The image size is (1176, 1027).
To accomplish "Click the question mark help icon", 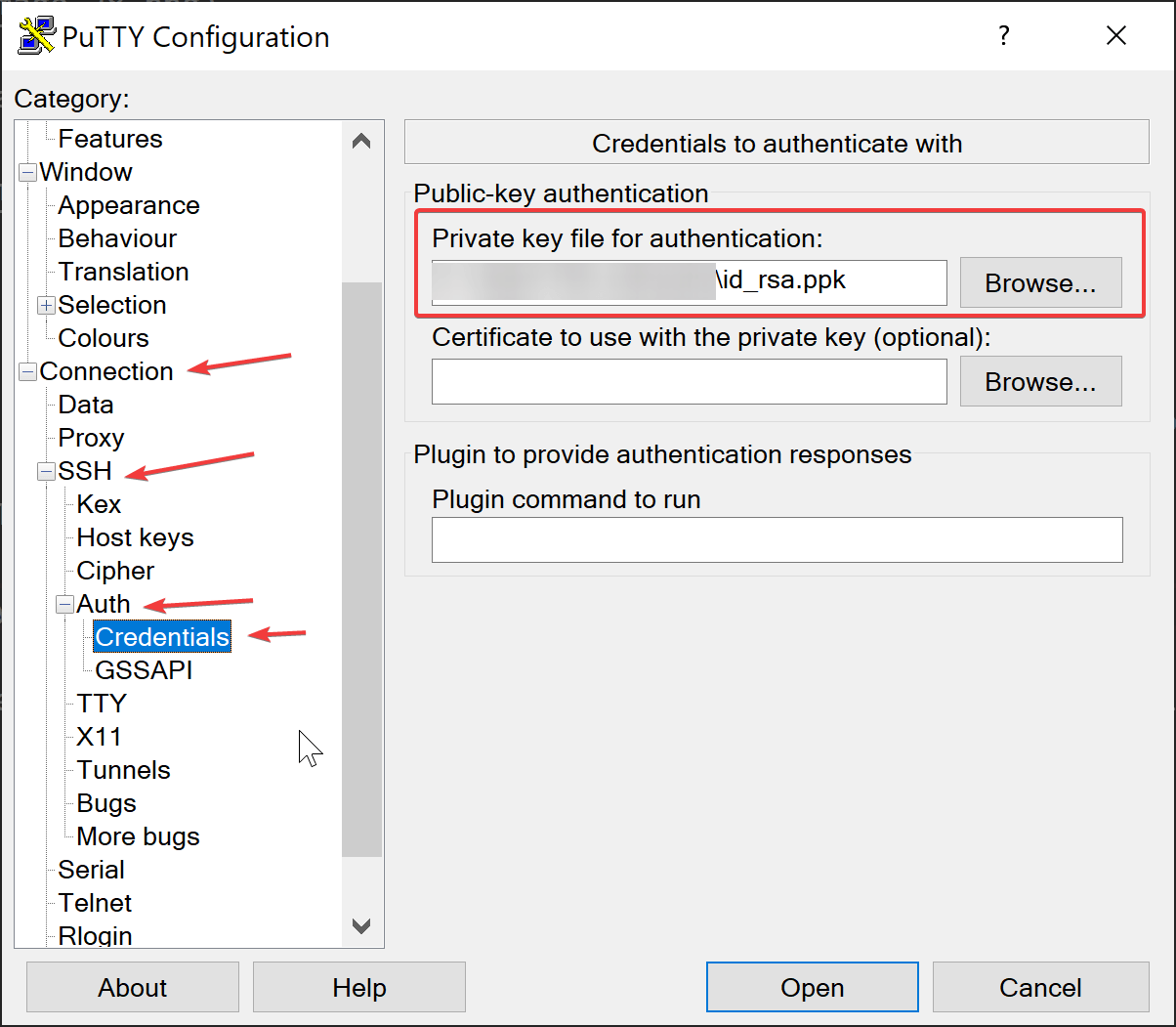I will pyautogui.click(x=1003, y=36).
